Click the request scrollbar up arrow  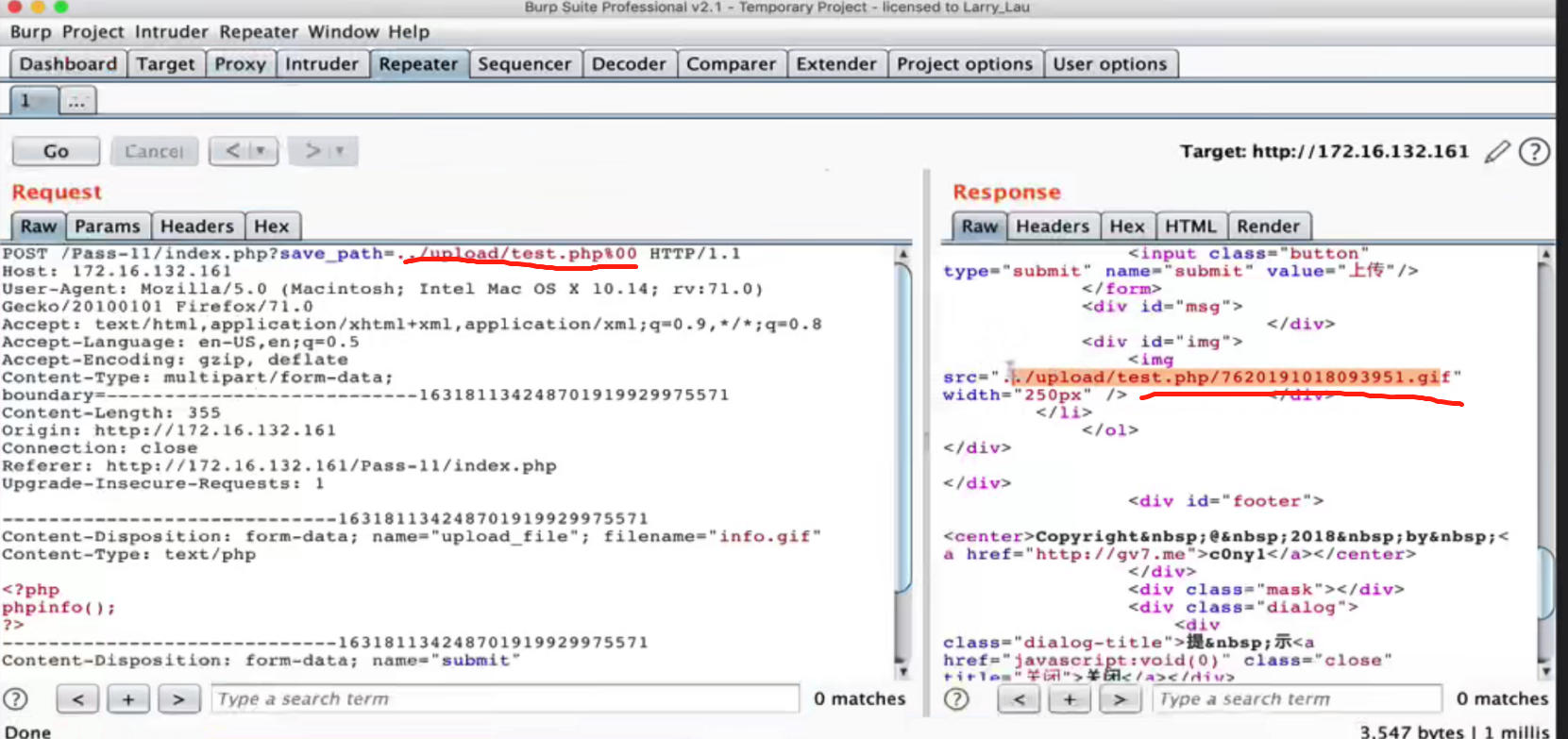tap(903, 254)
